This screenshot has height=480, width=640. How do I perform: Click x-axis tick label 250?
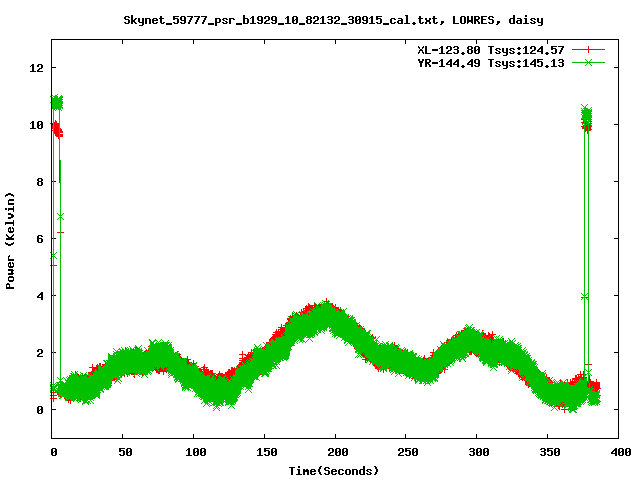click(408, 452)
